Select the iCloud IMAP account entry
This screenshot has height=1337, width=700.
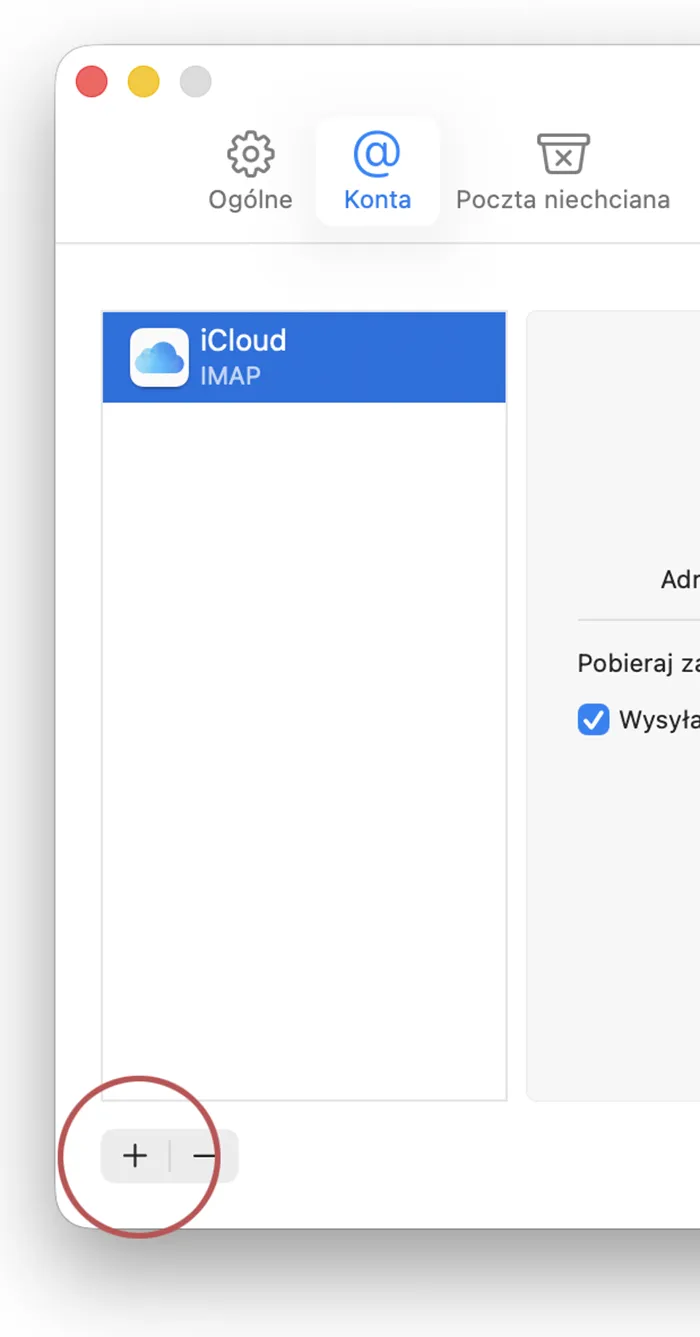(x=304, y=356)
